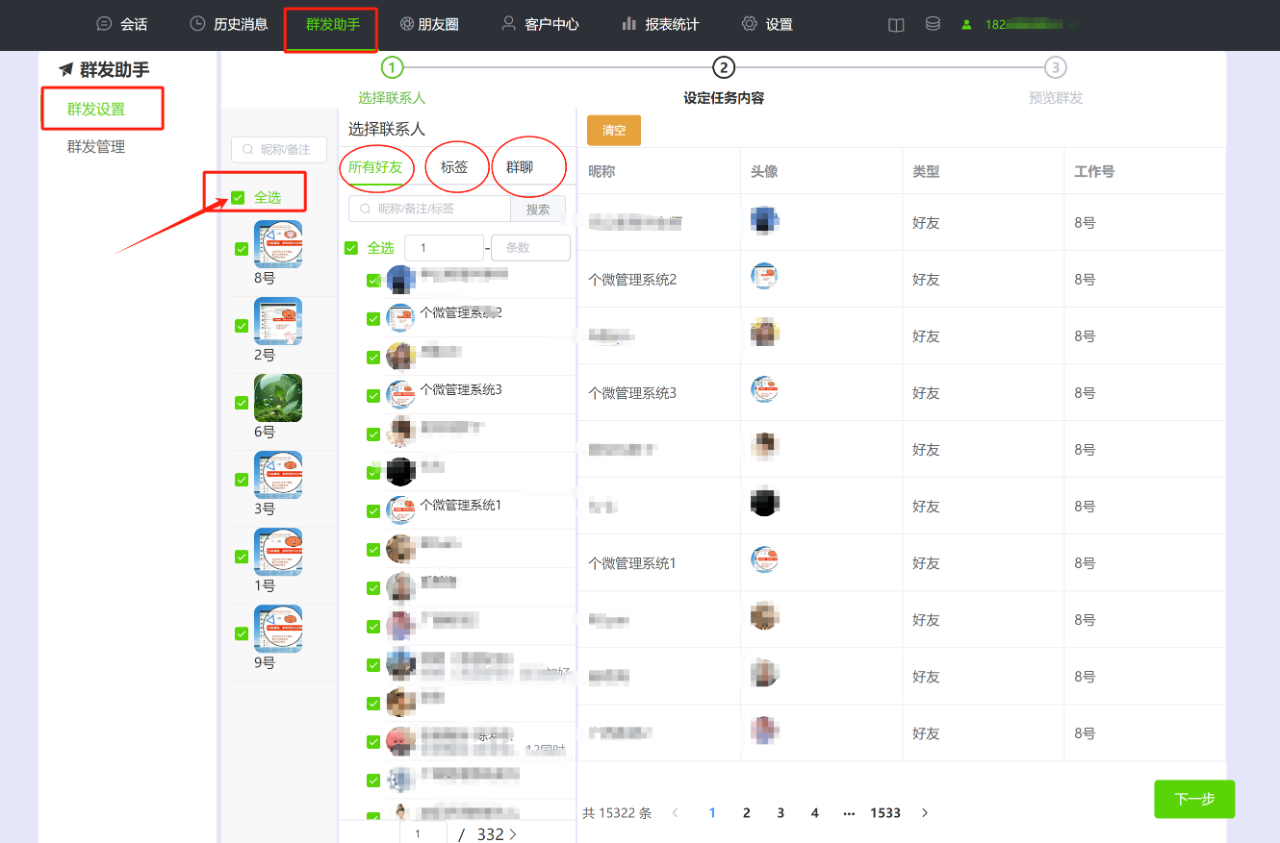This screenshot has height=843, width=1280.
Task: Click the 客户中心 person icon
Action: click(x=508, y=24)
